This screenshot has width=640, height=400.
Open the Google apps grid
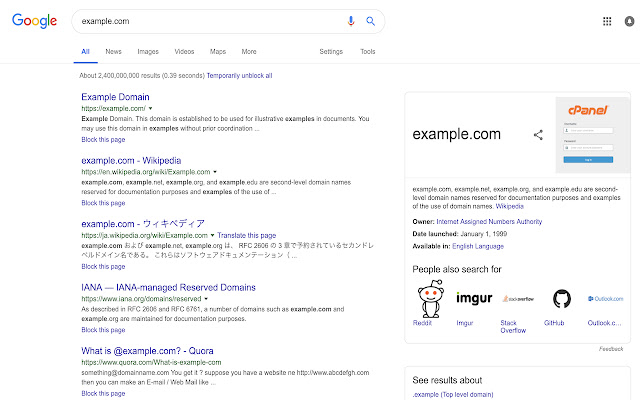[607, 21]
